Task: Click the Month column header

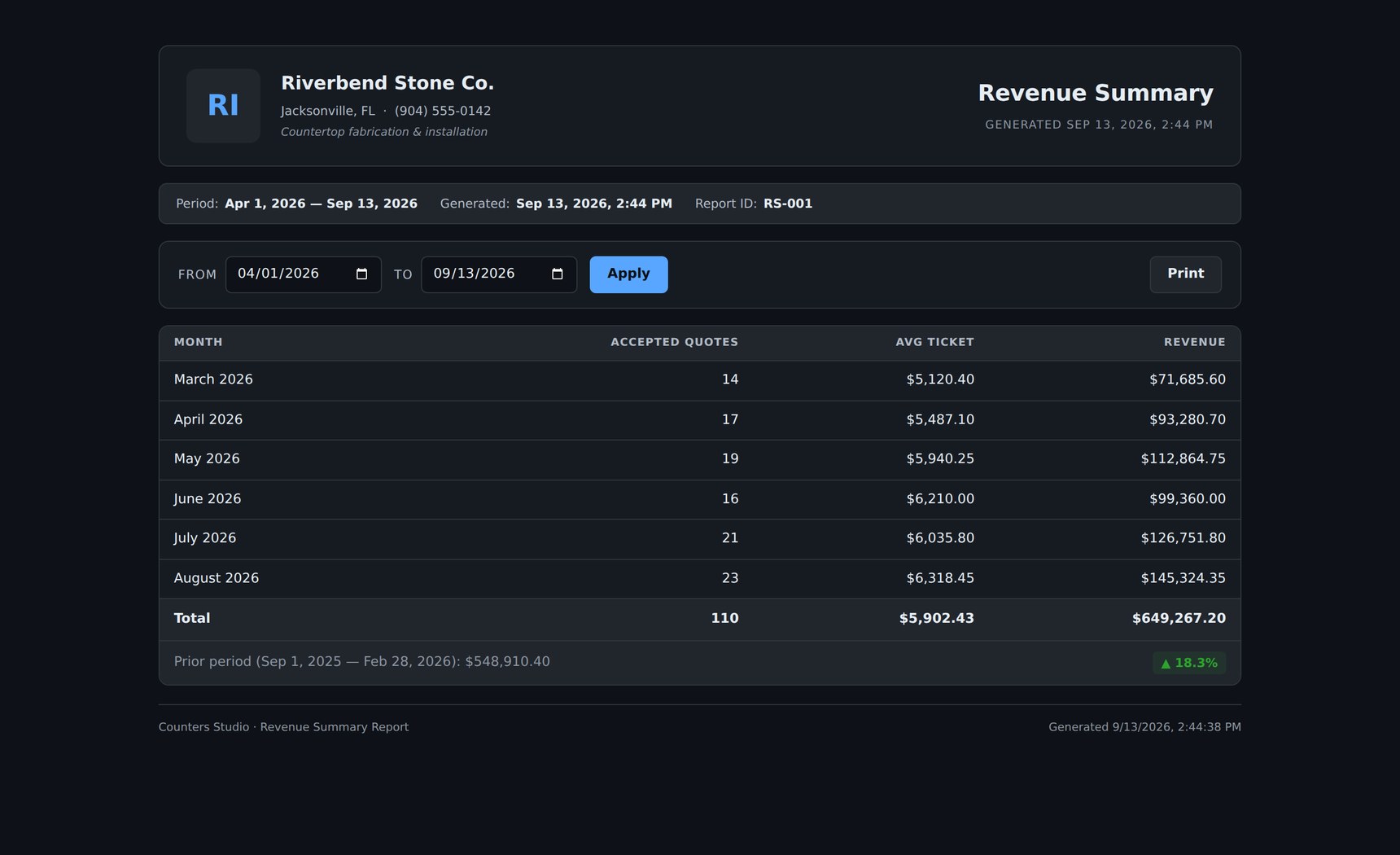Action: 198,342
